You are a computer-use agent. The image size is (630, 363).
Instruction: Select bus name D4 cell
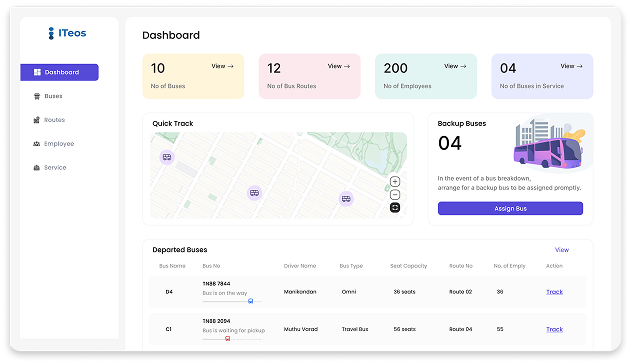click(x=169, y=292)
